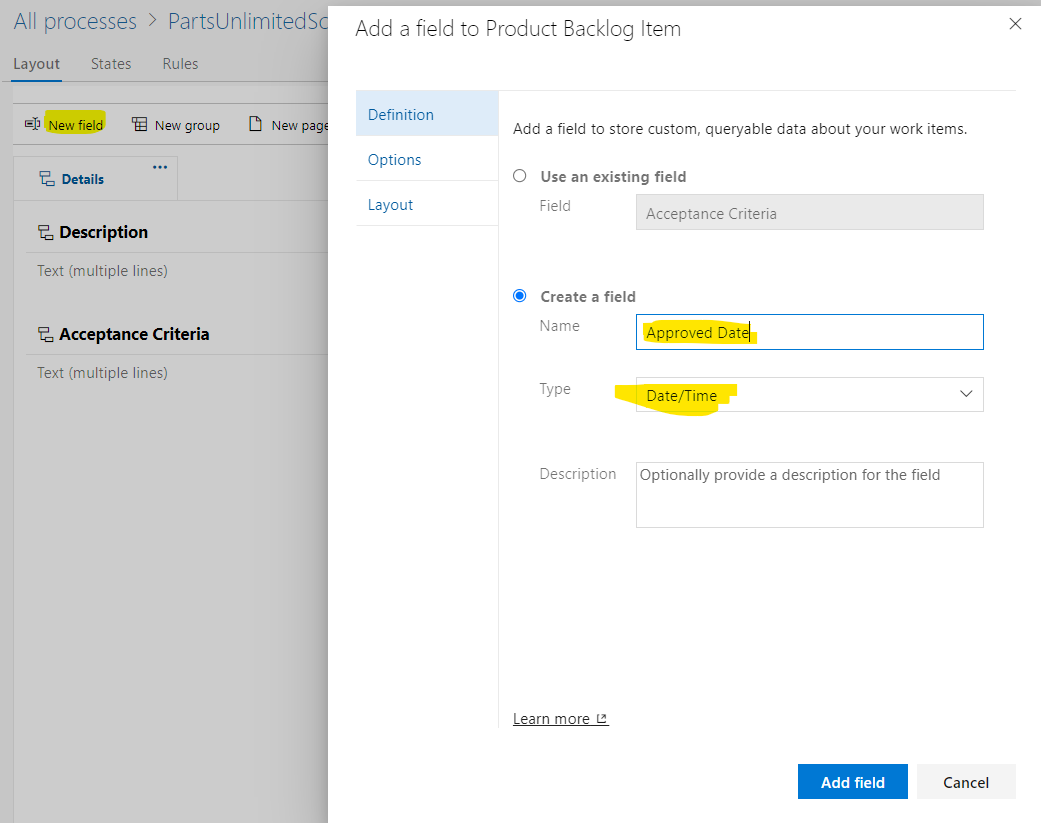Select the Create a field radio button

519,296
